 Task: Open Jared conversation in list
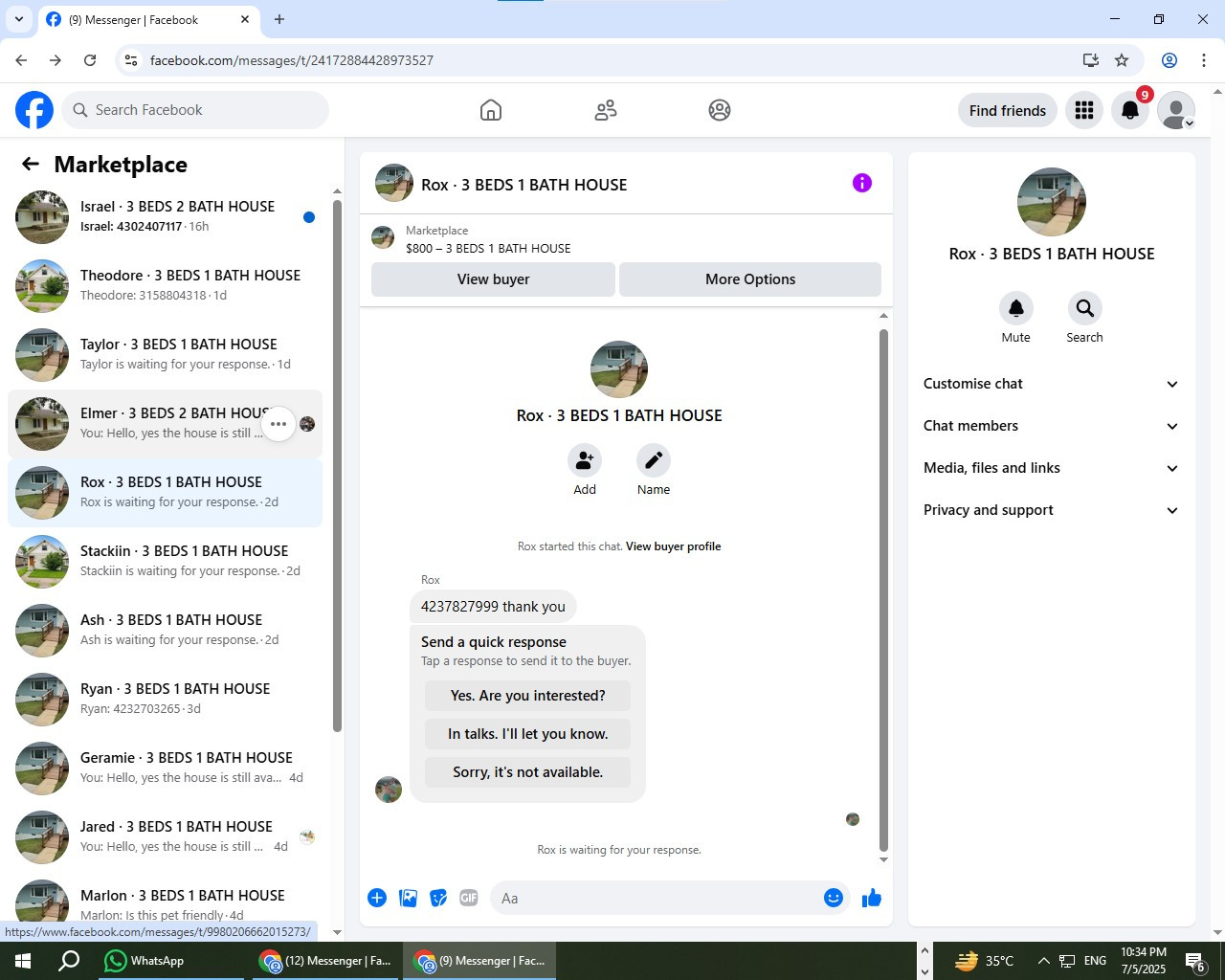point(165,837)
